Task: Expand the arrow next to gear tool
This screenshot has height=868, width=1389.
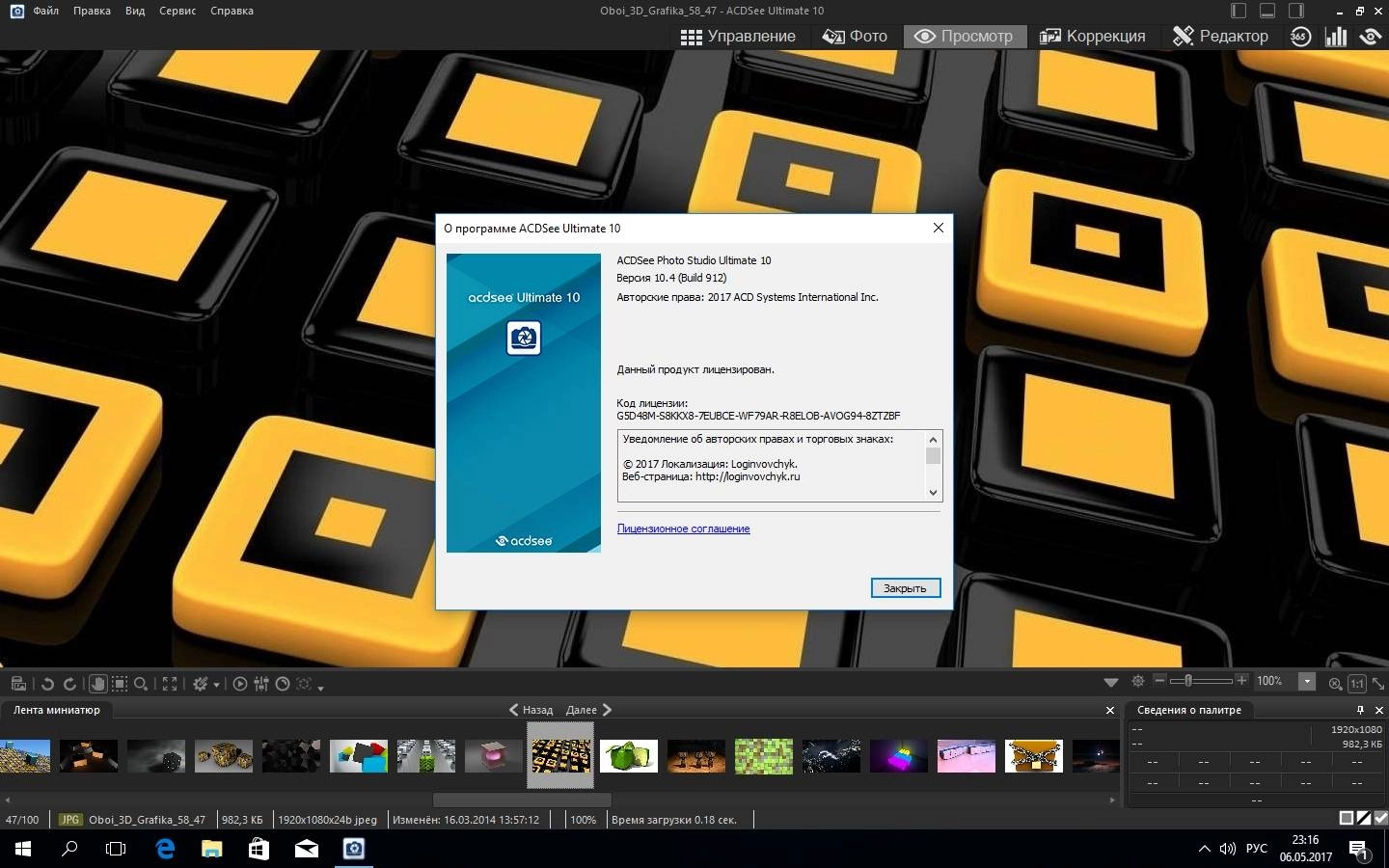Action: point(216,685)
